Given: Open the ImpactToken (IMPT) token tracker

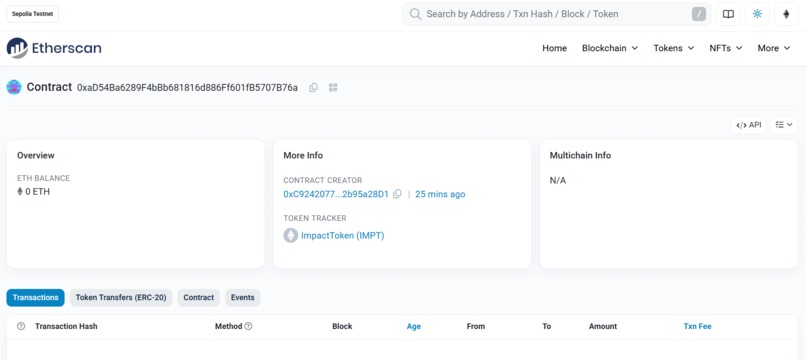Looking at the screenshot, I should click(x=342, y=236).
